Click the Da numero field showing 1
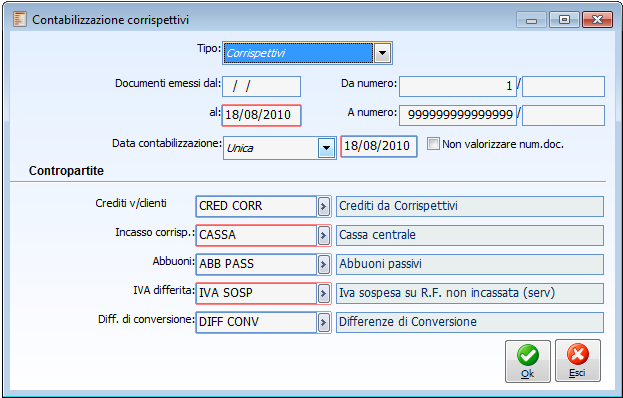The image size is (623, 398). coord(458,87)
